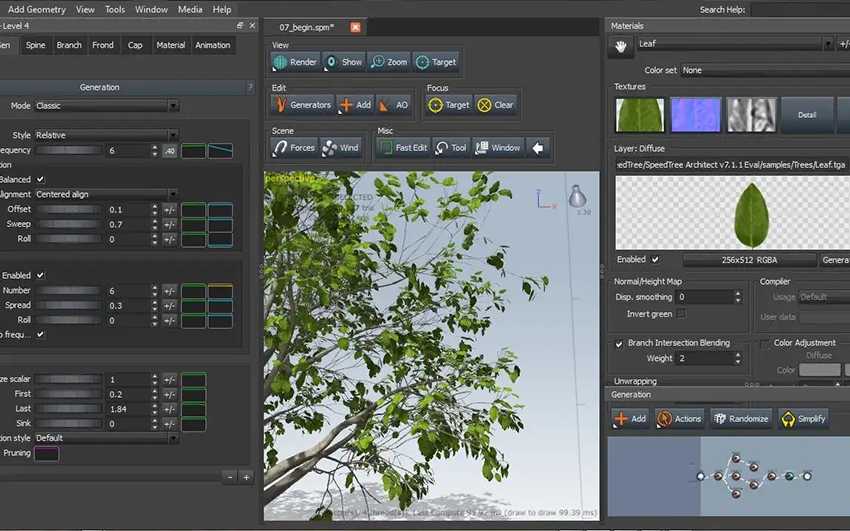Open the Tools menu
The width and height of the screenshot is (850, 531).
click(x=115, y=9)
